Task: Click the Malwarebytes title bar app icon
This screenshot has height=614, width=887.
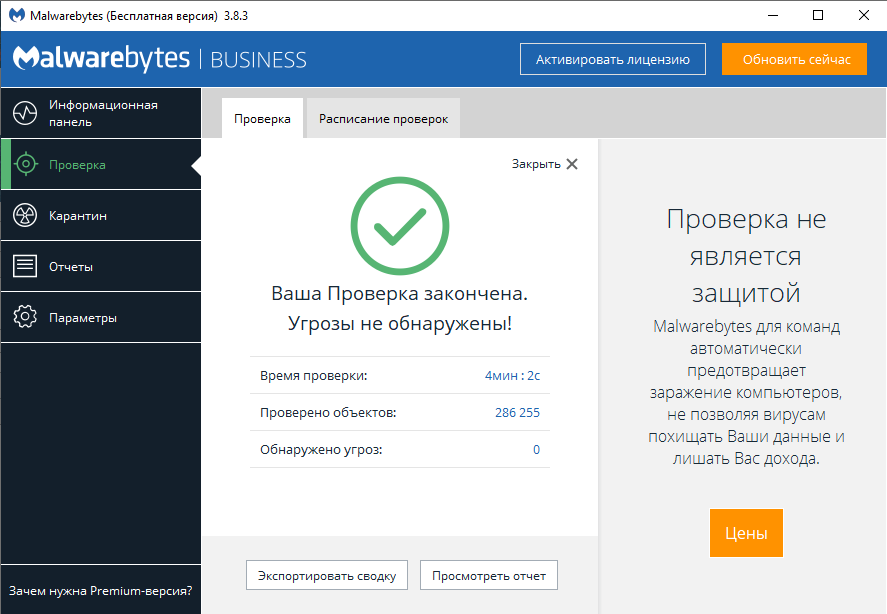Action: 17,15
